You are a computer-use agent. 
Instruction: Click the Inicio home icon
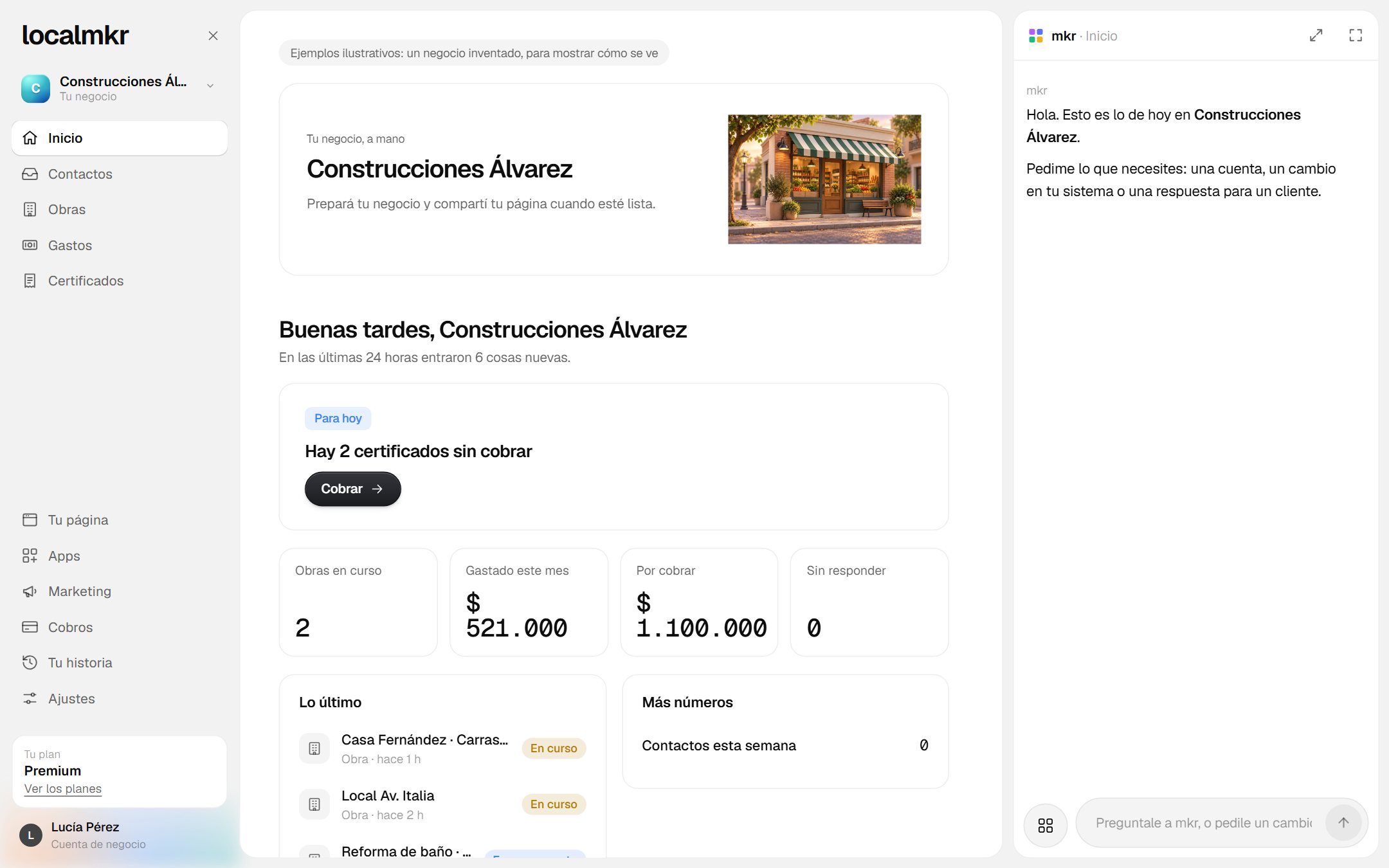click(30, 138)
